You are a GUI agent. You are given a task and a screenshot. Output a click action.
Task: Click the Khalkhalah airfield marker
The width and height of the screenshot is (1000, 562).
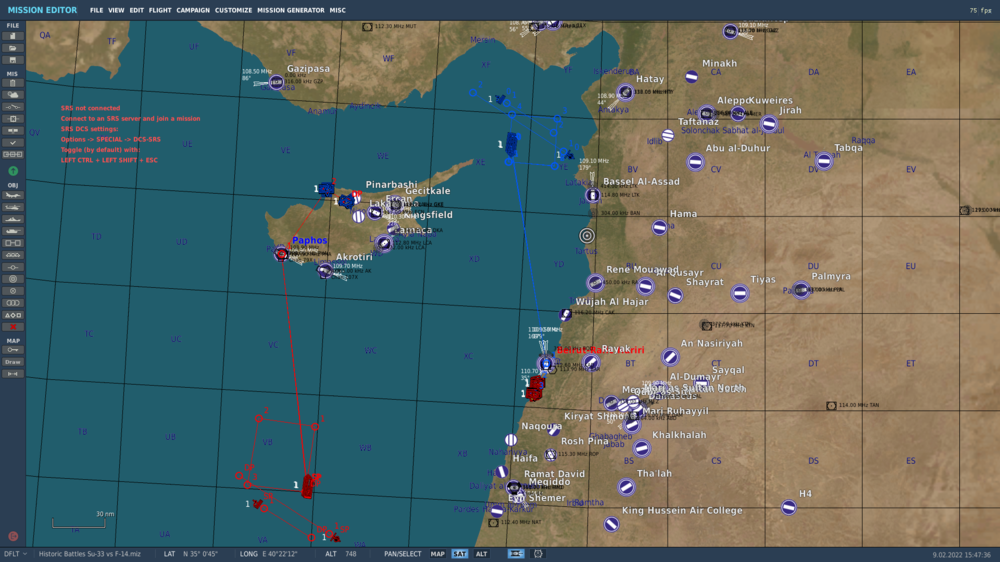pyautogui.click(x=642, y=448)
